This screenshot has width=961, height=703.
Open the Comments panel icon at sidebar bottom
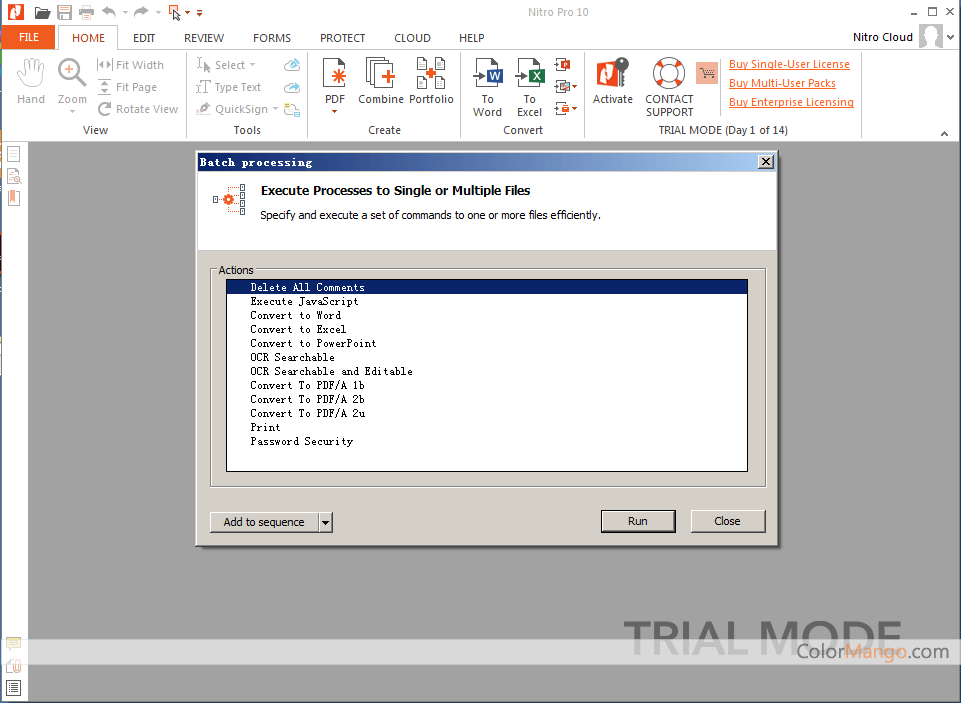13,644
